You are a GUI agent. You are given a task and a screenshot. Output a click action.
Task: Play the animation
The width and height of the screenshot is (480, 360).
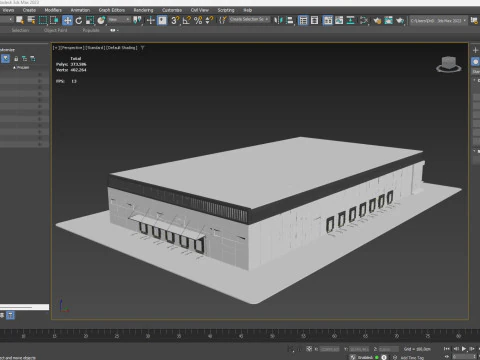coord(464,349)
